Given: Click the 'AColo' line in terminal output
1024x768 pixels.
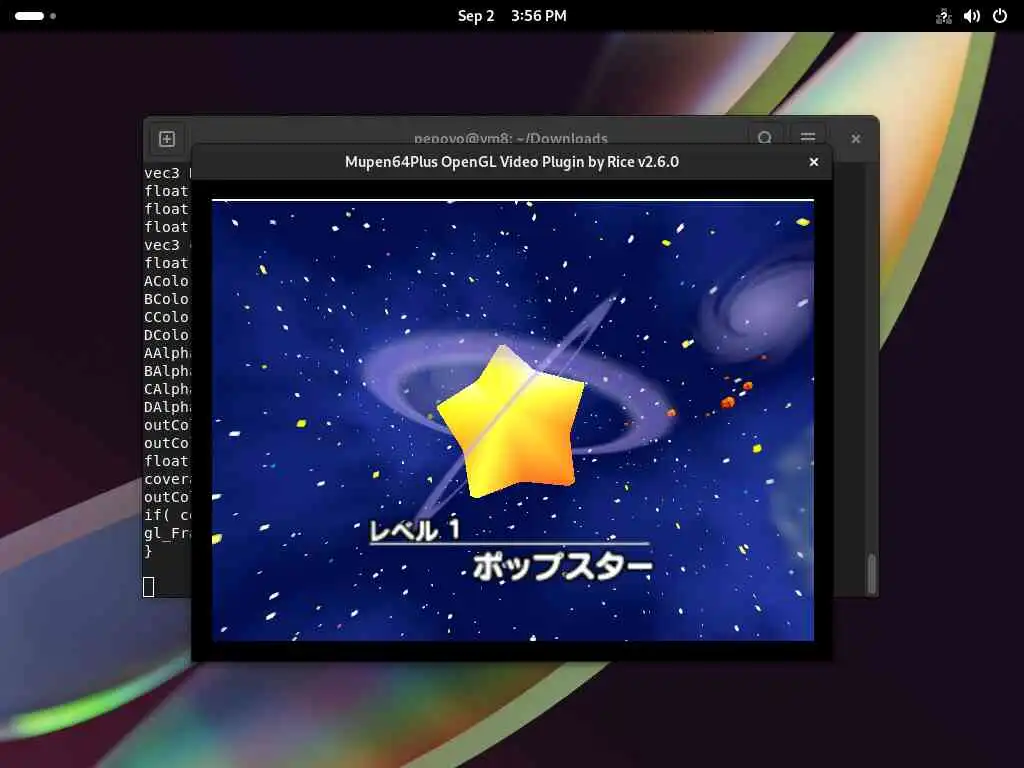Looking at the screenshot, I should pos(167,281).
